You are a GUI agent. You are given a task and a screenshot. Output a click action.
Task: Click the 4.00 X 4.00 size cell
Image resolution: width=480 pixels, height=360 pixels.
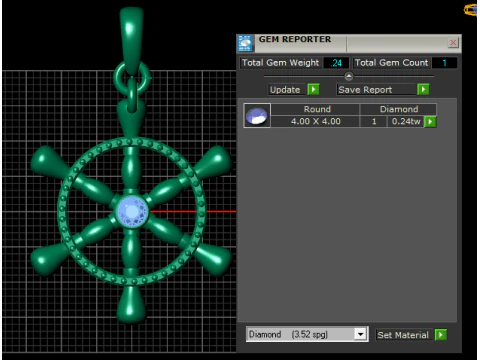coord(315,121)
